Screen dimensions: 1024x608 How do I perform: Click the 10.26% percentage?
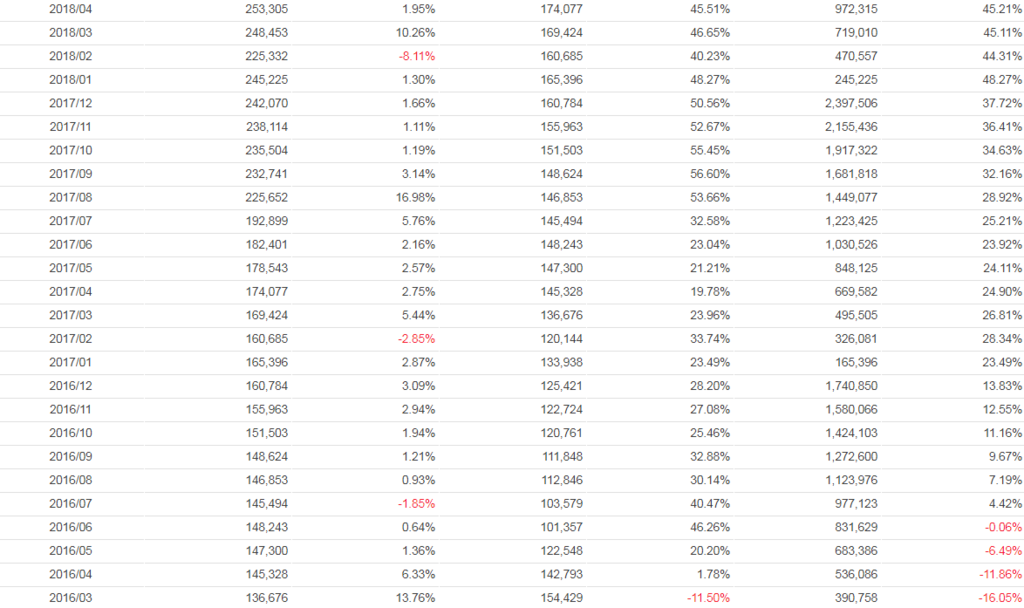tap(414, 33)
